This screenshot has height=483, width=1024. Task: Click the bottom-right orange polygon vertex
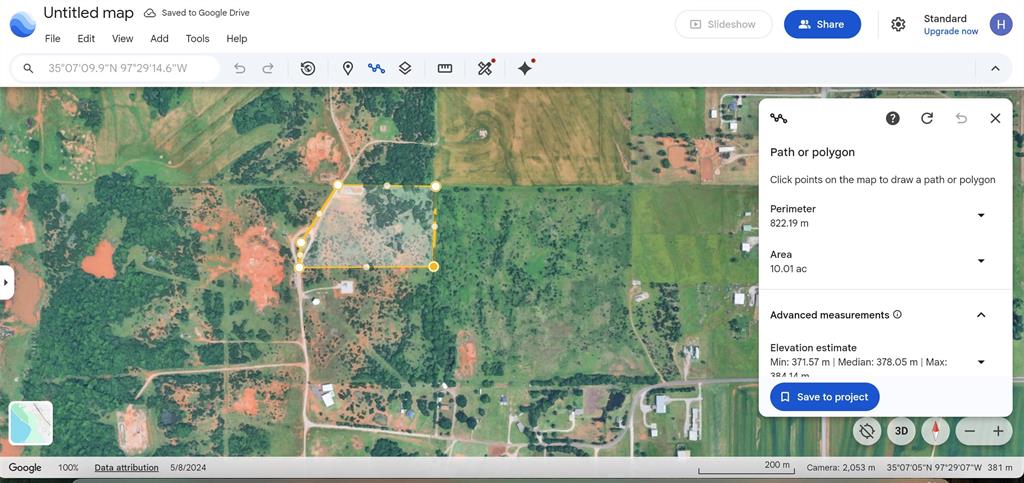click(x=434, y=266)
